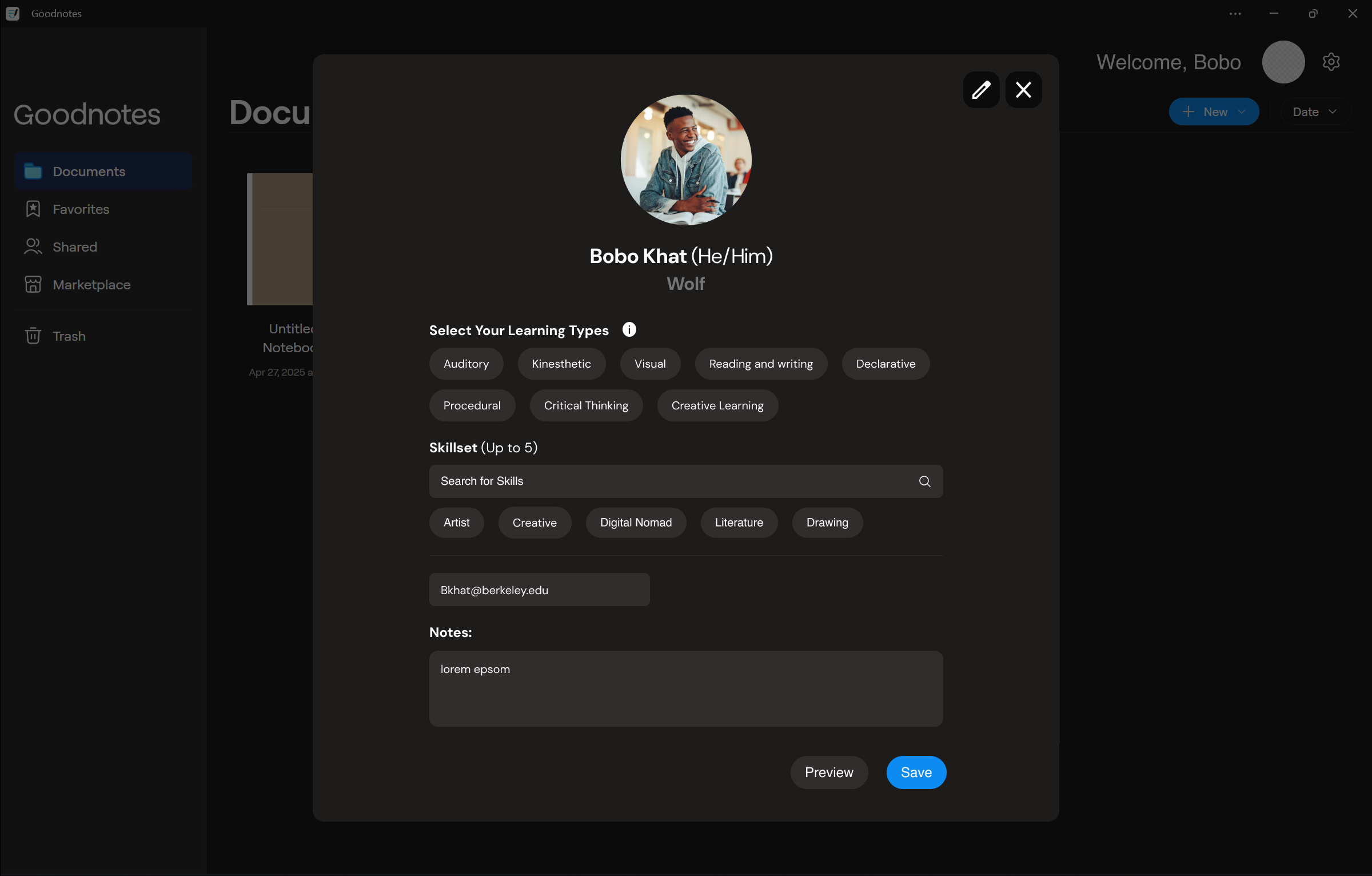The image size is (1372, 876).
Task: Open settings gear icon
Action: point(1331,62)
